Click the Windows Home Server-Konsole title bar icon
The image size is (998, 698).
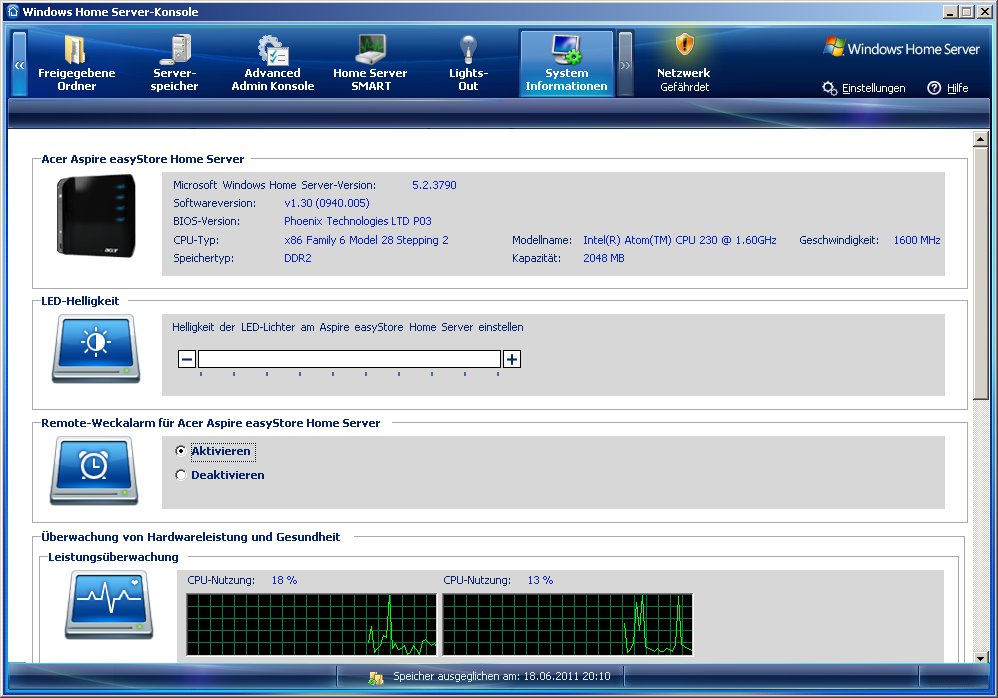tap(13, 11)
